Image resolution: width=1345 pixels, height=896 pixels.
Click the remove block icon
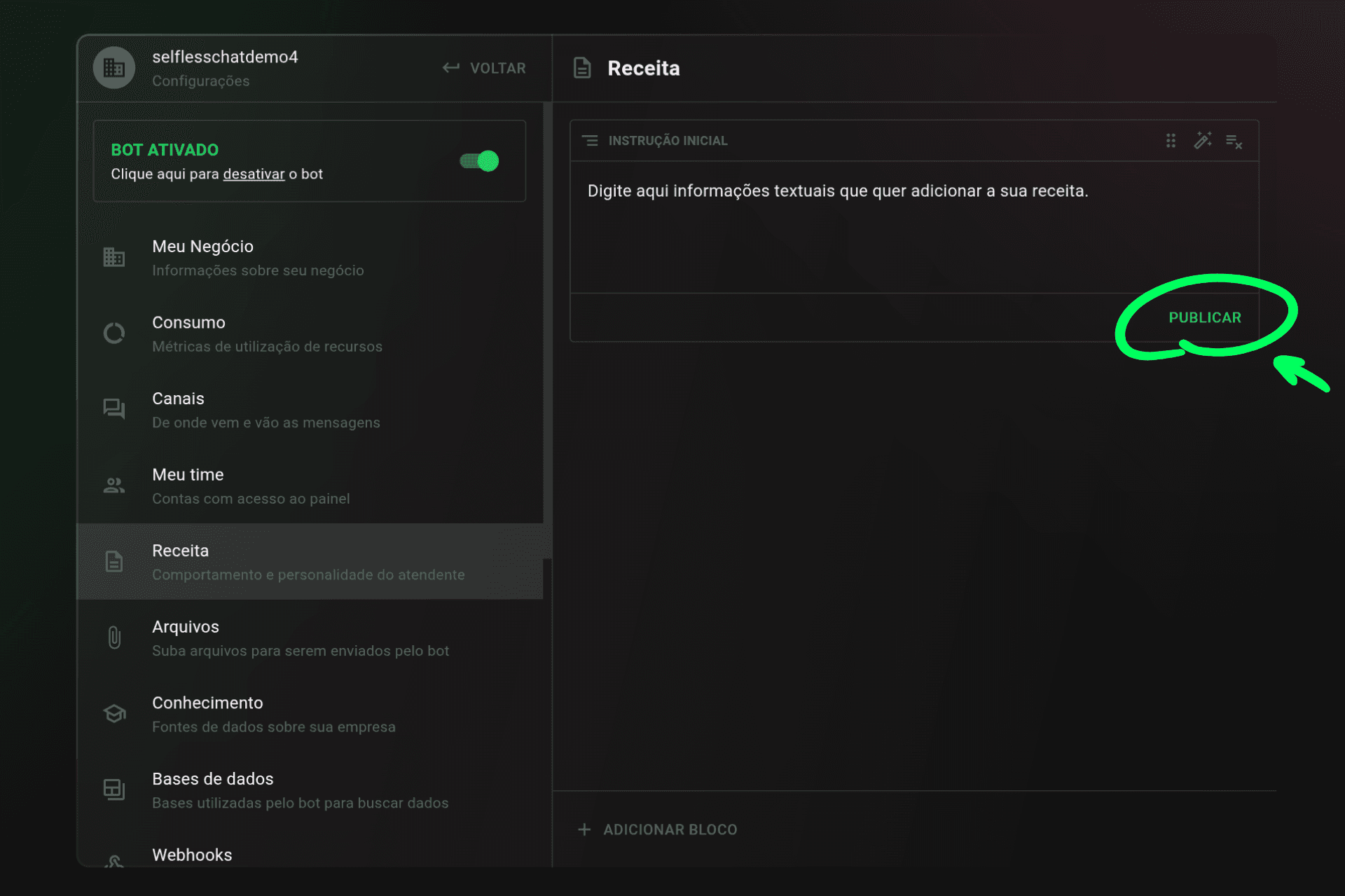pyautogui.click(x=1234, y=142)
